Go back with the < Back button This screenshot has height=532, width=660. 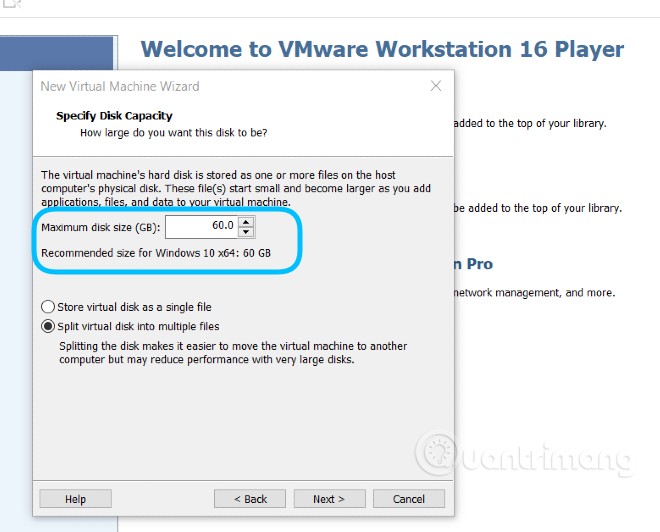click(250, 499)
